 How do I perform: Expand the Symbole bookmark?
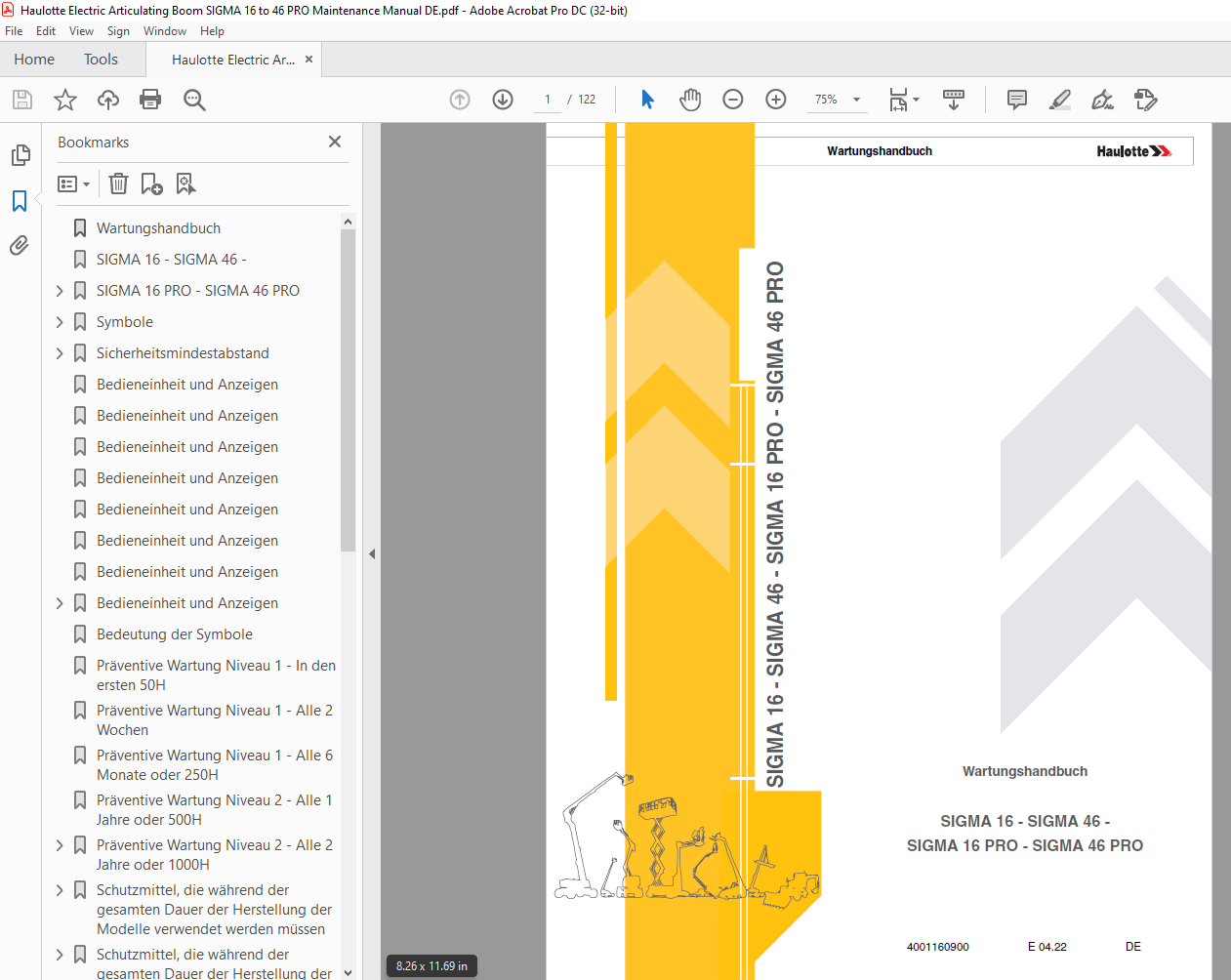tap(60, 322)
